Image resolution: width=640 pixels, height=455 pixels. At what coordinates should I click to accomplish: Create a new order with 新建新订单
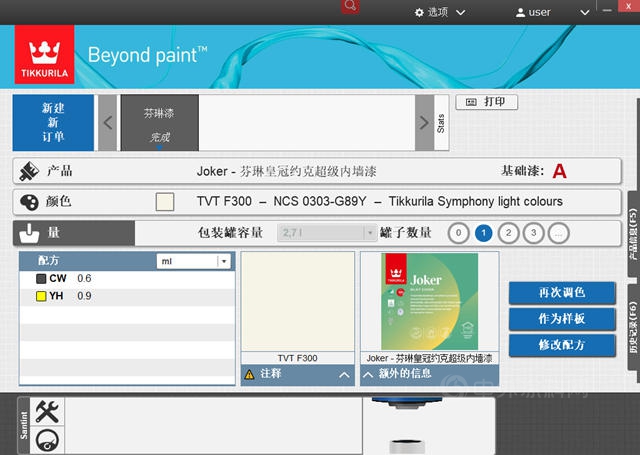pos(53,122)
